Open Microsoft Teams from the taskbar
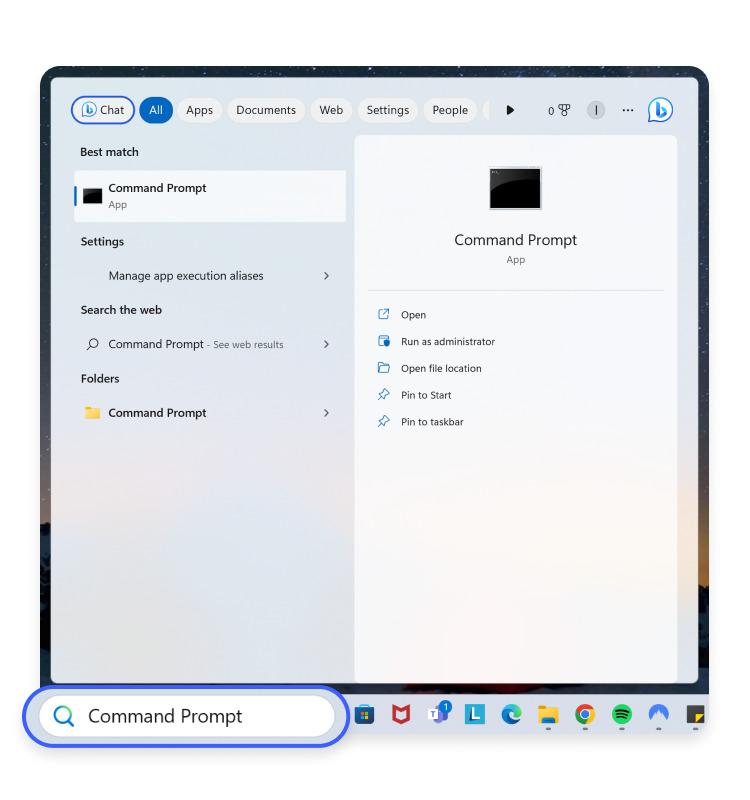The image size is (750, 800). [x=439, y=713]
